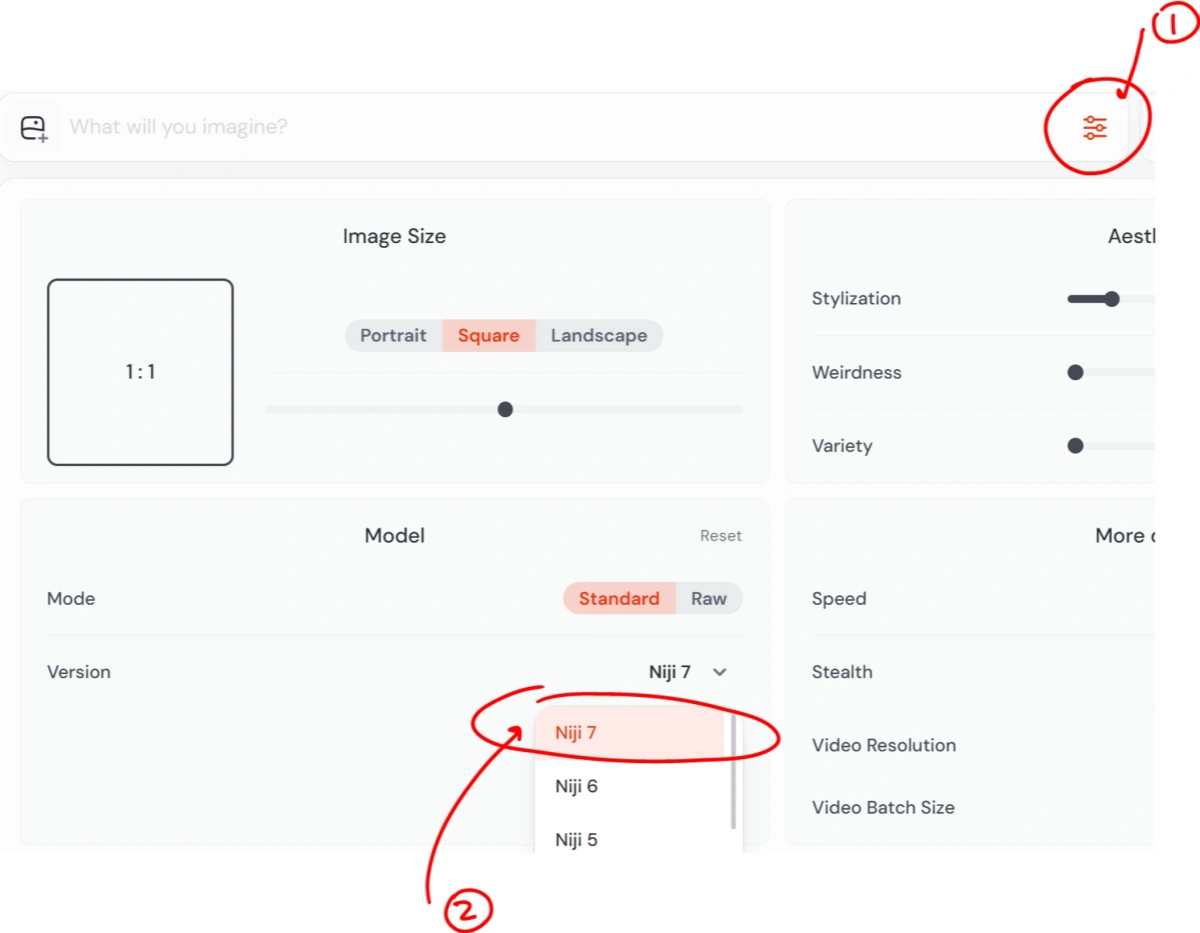
Task: Click the aspect ratio slider handle
Action: pyautogui.click(x=505, y=409)
